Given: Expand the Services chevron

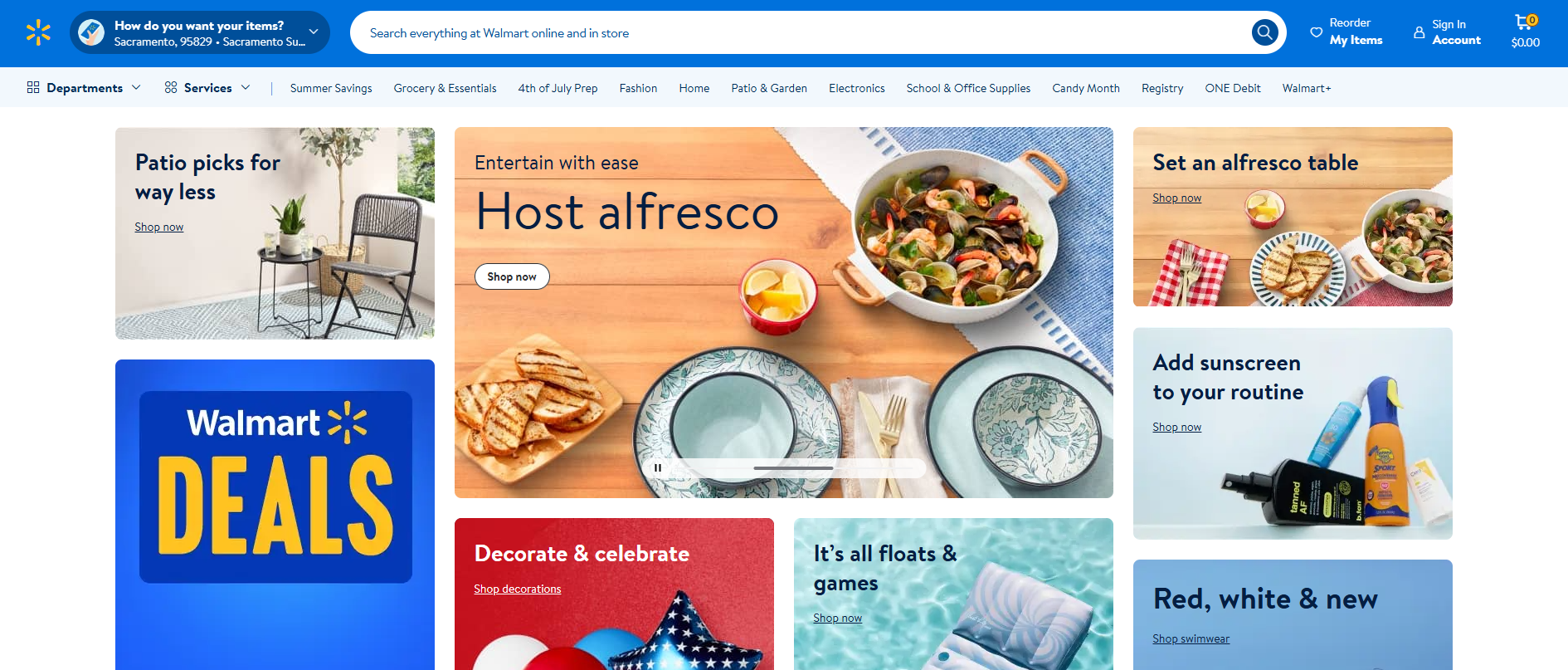Looking at the screenshot, I should 246,87.
